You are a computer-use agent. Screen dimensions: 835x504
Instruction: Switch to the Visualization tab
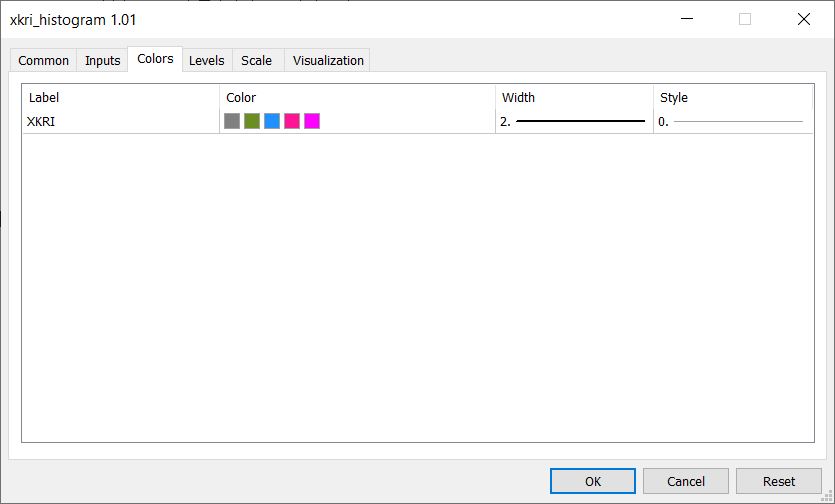328,60
